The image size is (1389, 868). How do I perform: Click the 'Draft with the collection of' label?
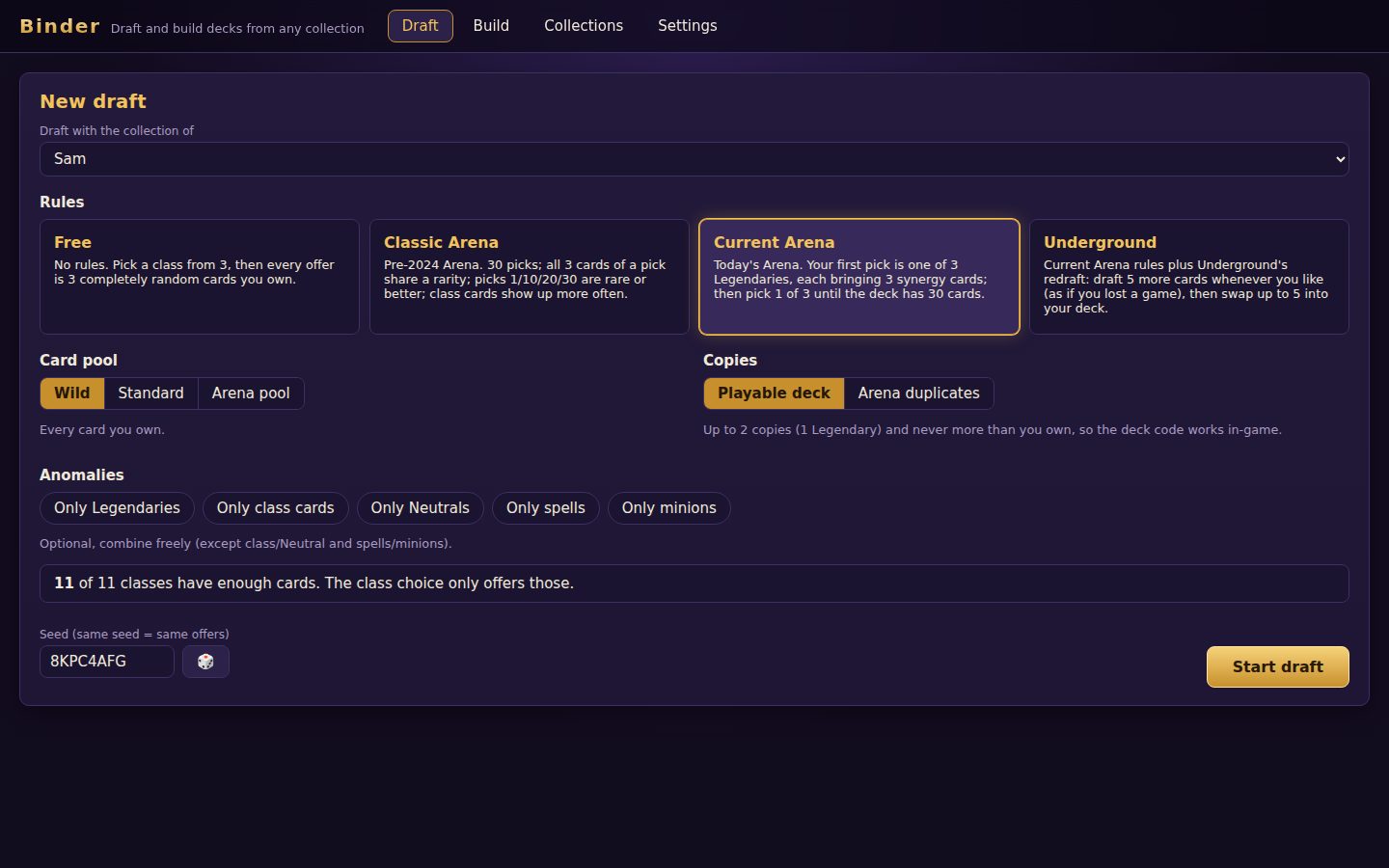point(117,131)
